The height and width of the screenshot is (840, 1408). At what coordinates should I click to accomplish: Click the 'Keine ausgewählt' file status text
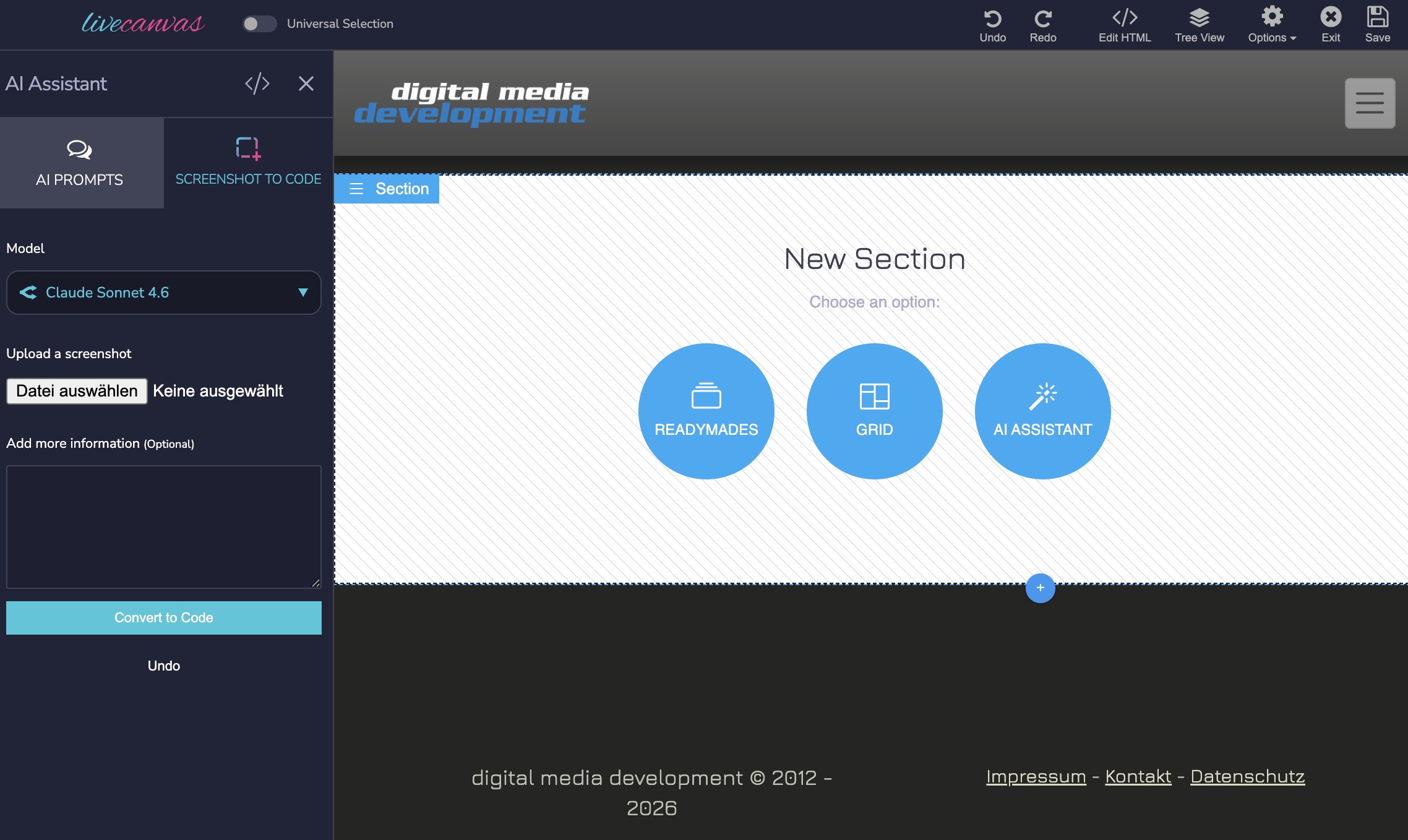(x=218, y=391)
